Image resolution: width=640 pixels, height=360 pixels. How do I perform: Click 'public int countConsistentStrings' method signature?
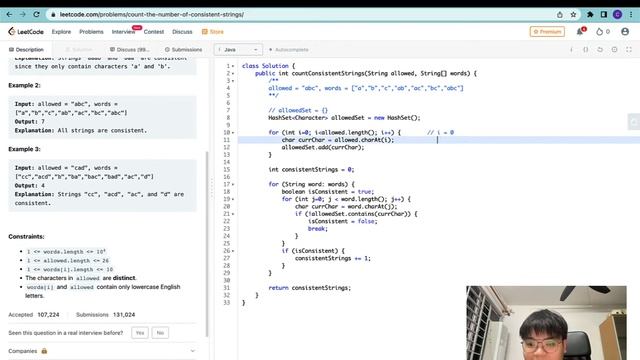pos(366,73)
